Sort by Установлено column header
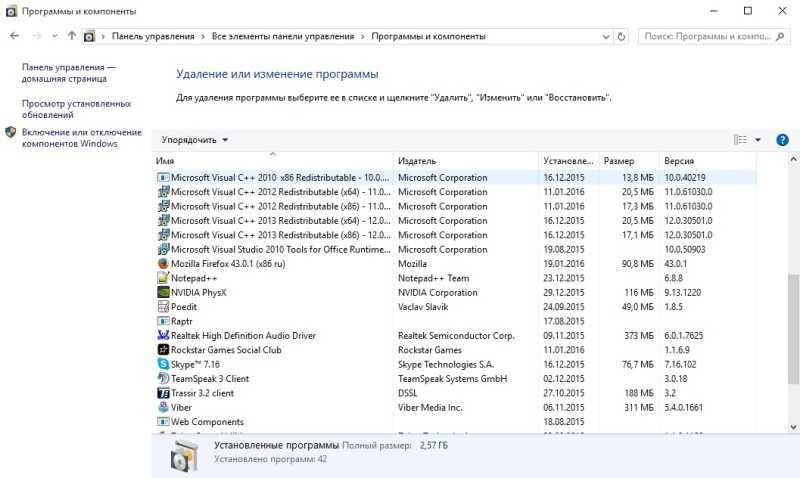Viewport: 800px width, 478px height. click(568, 161)
